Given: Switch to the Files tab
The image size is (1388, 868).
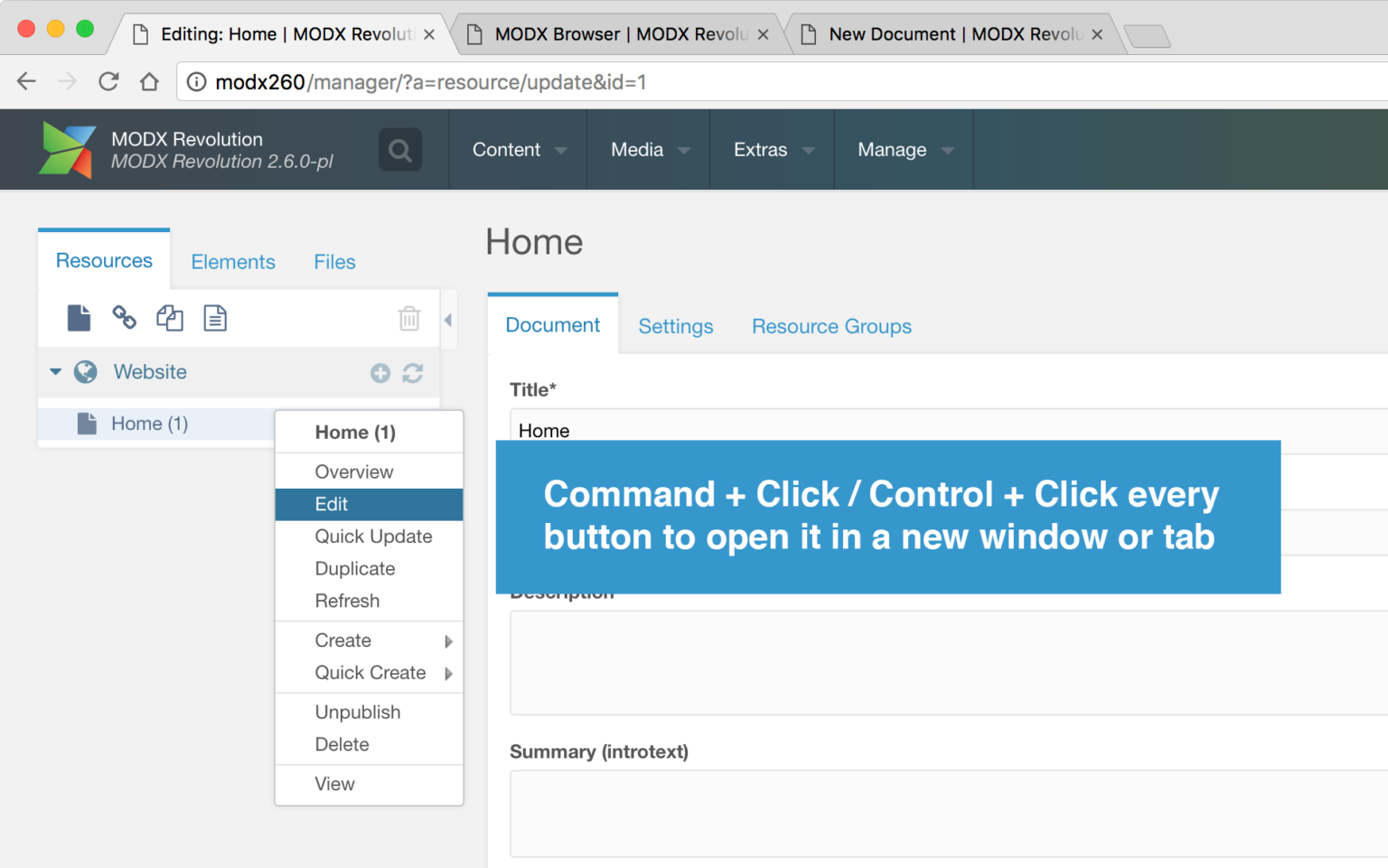Looking at the screenshot, I should point(334,262).
